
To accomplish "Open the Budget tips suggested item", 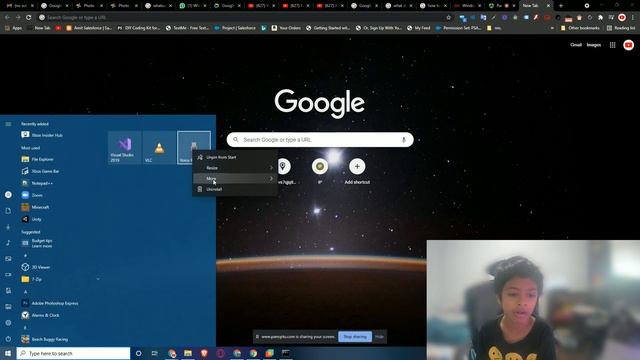I will tap(37, 243).
